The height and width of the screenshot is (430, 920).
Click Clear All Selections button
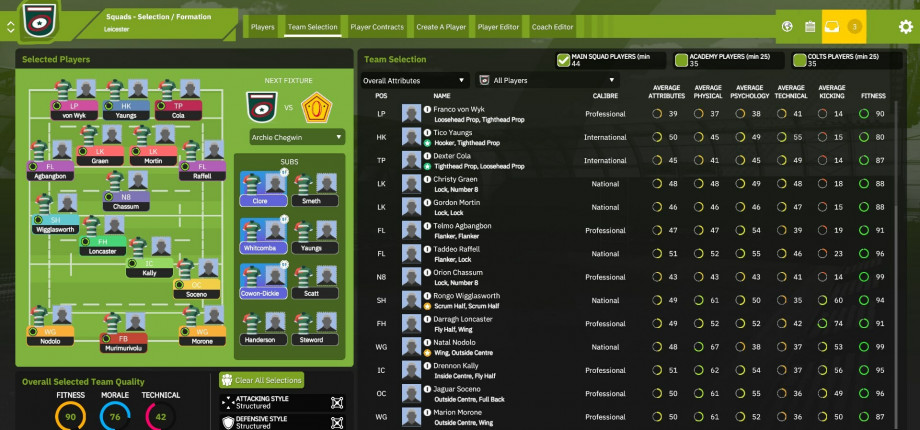coord(262,380)
